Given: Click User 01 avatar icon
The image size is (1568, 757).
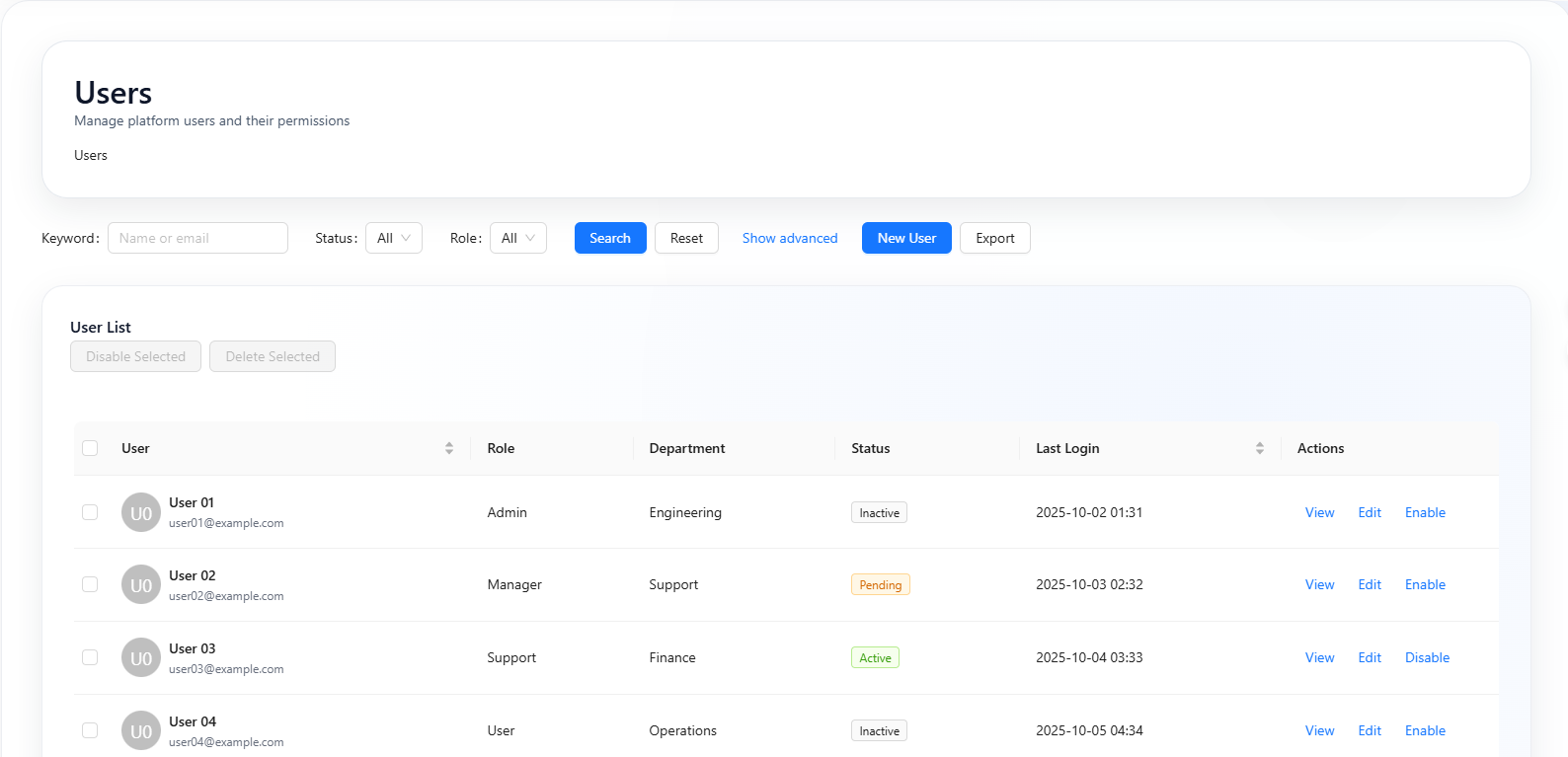Looking at the screenshot, I should pos(141,512).
